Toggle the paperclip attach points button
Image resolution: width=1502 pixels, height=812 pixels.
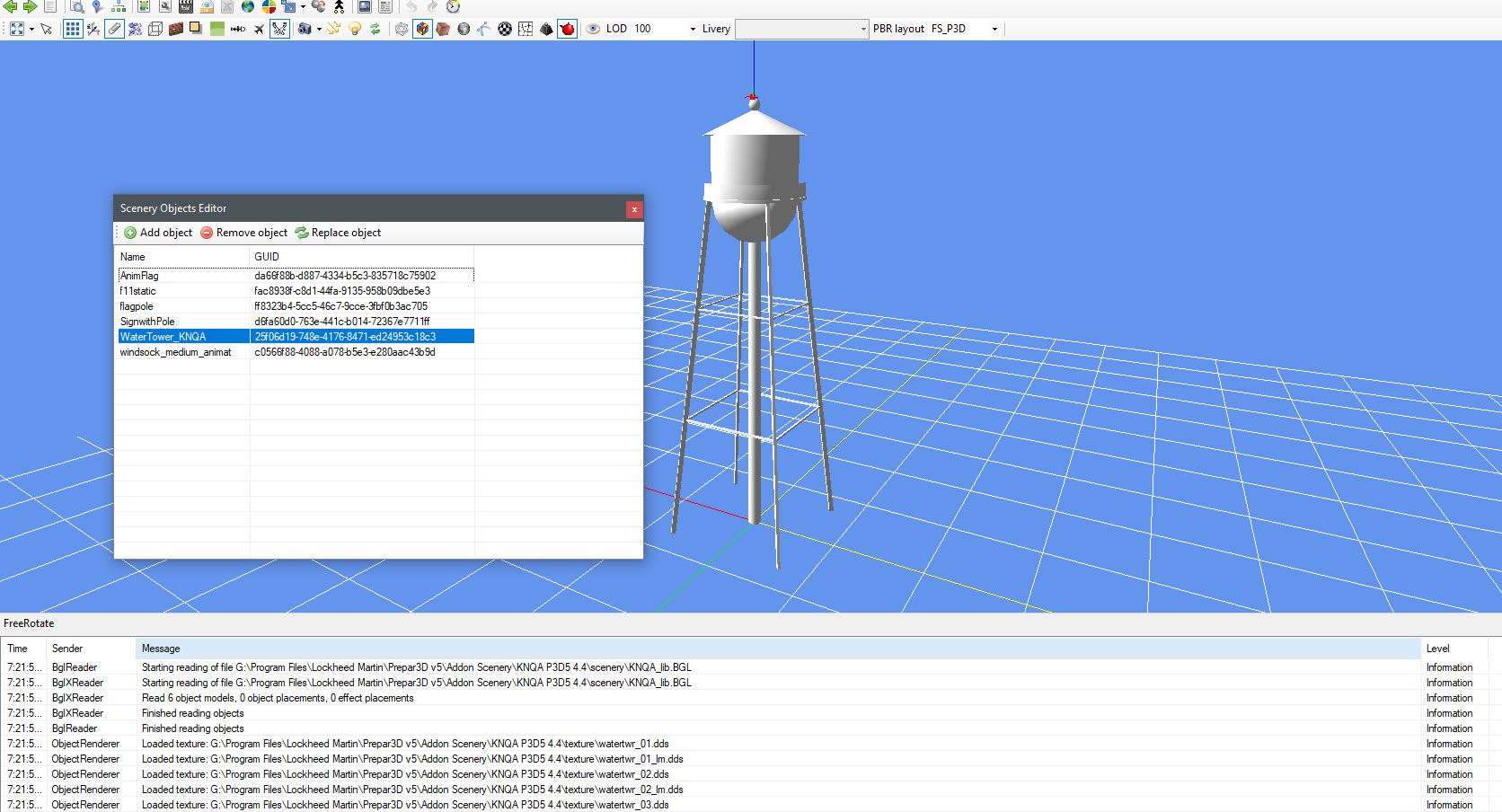pos(114,29)
